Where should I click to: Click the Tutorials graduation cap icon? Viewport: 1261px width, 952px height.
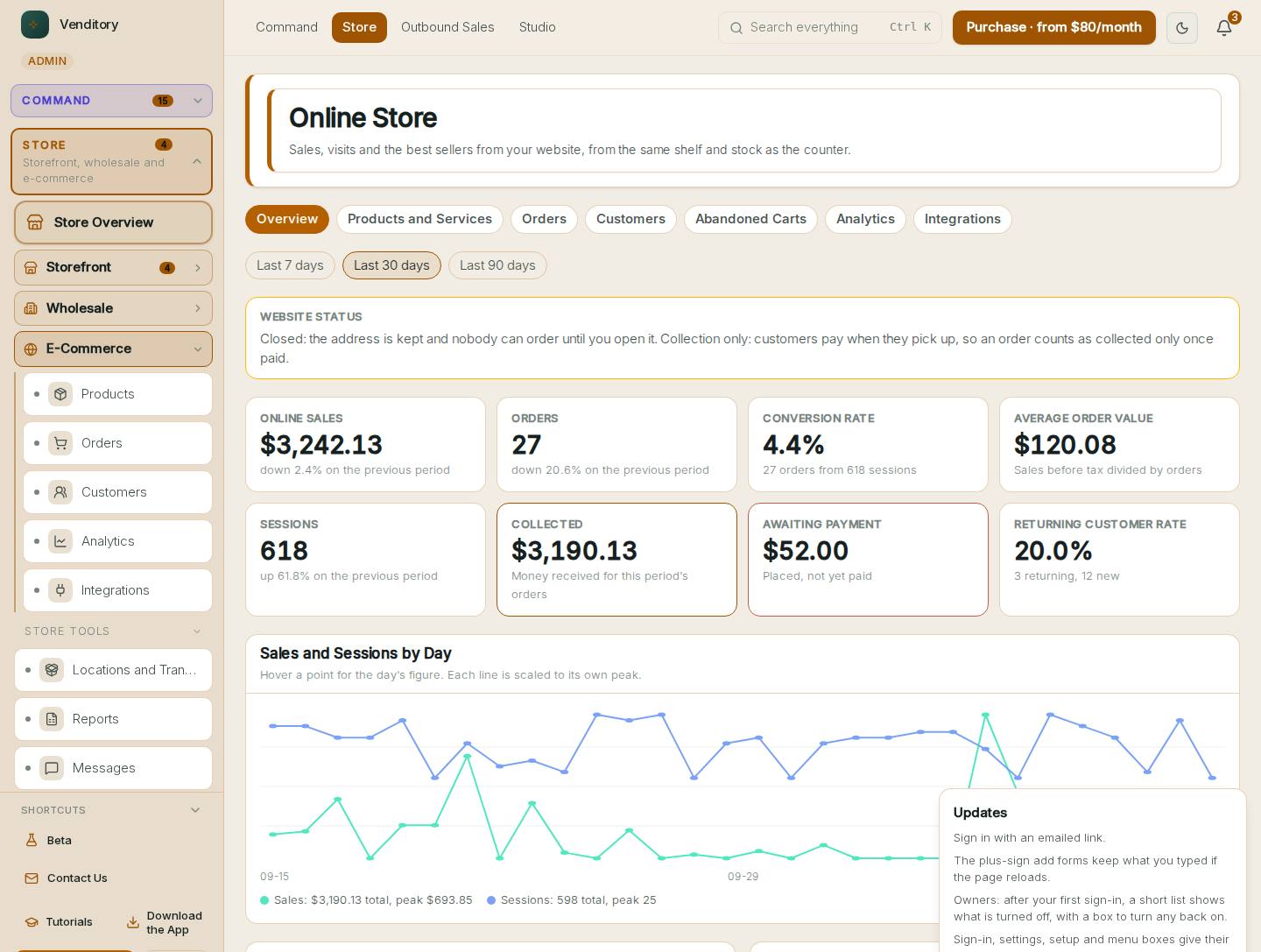[x=32, y=922]
